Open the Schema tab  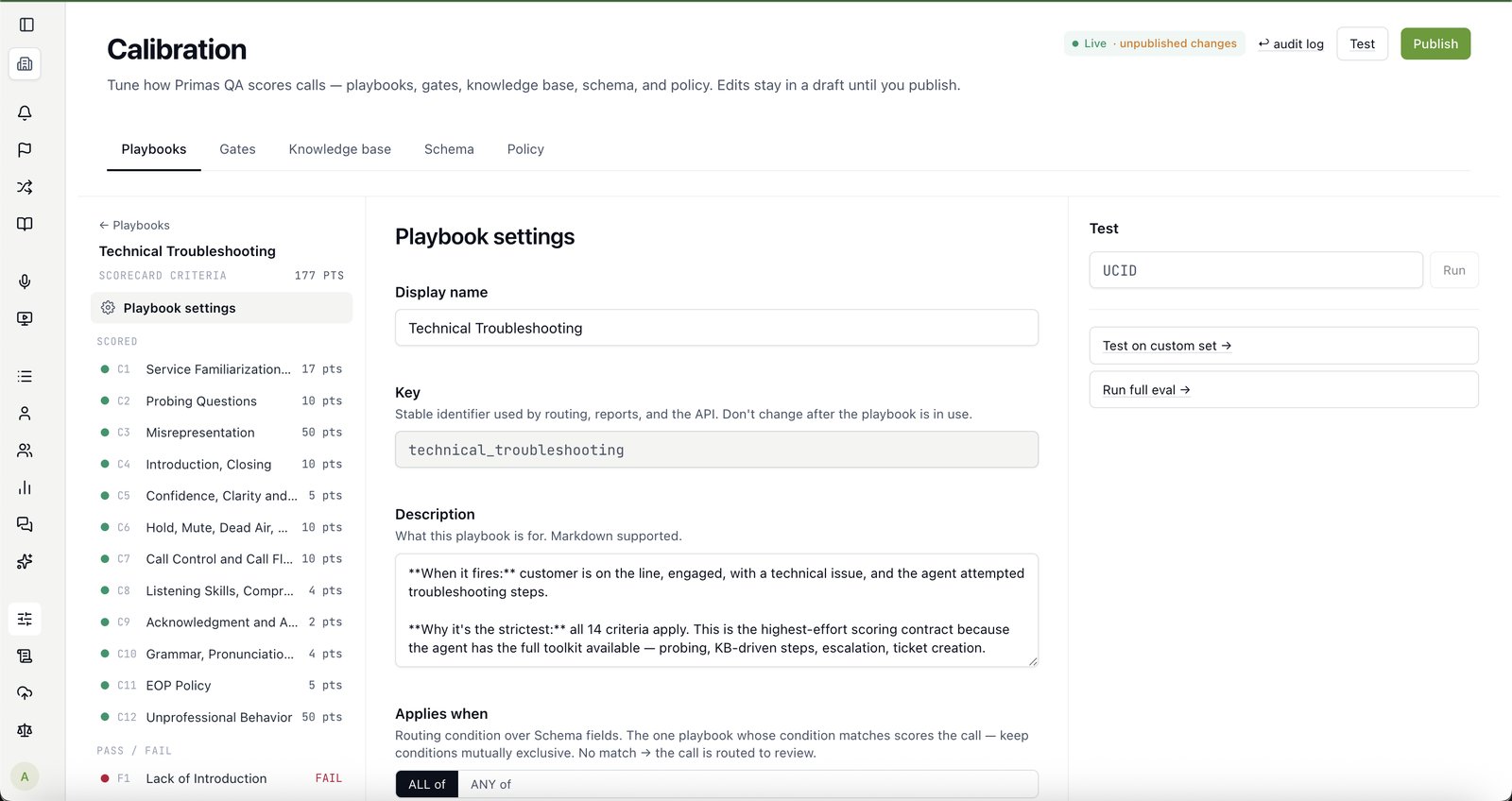pyautogui.click(x=449, y=149)
